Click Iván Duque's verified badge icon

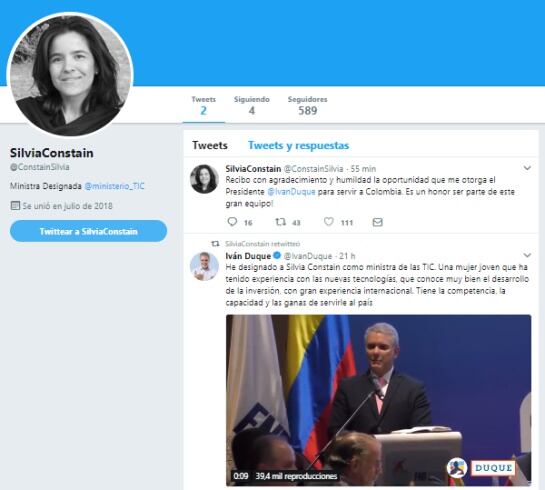tap(277, 256)
